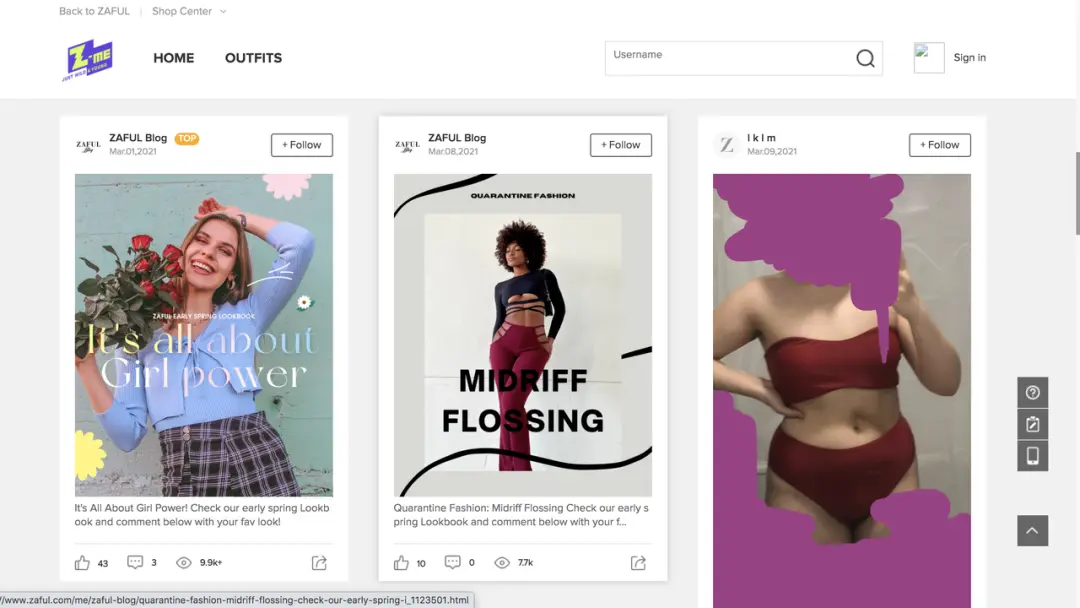Image resolution: width=1080 pixels, height=608 pixels.
Task: Follow ZAFUL Blog on Girl Power post
Action: coord(302,145)
